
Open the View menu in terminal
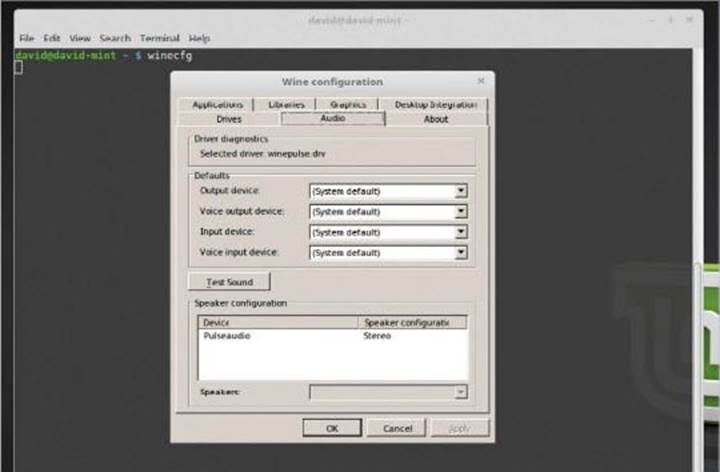click(80, 38)
